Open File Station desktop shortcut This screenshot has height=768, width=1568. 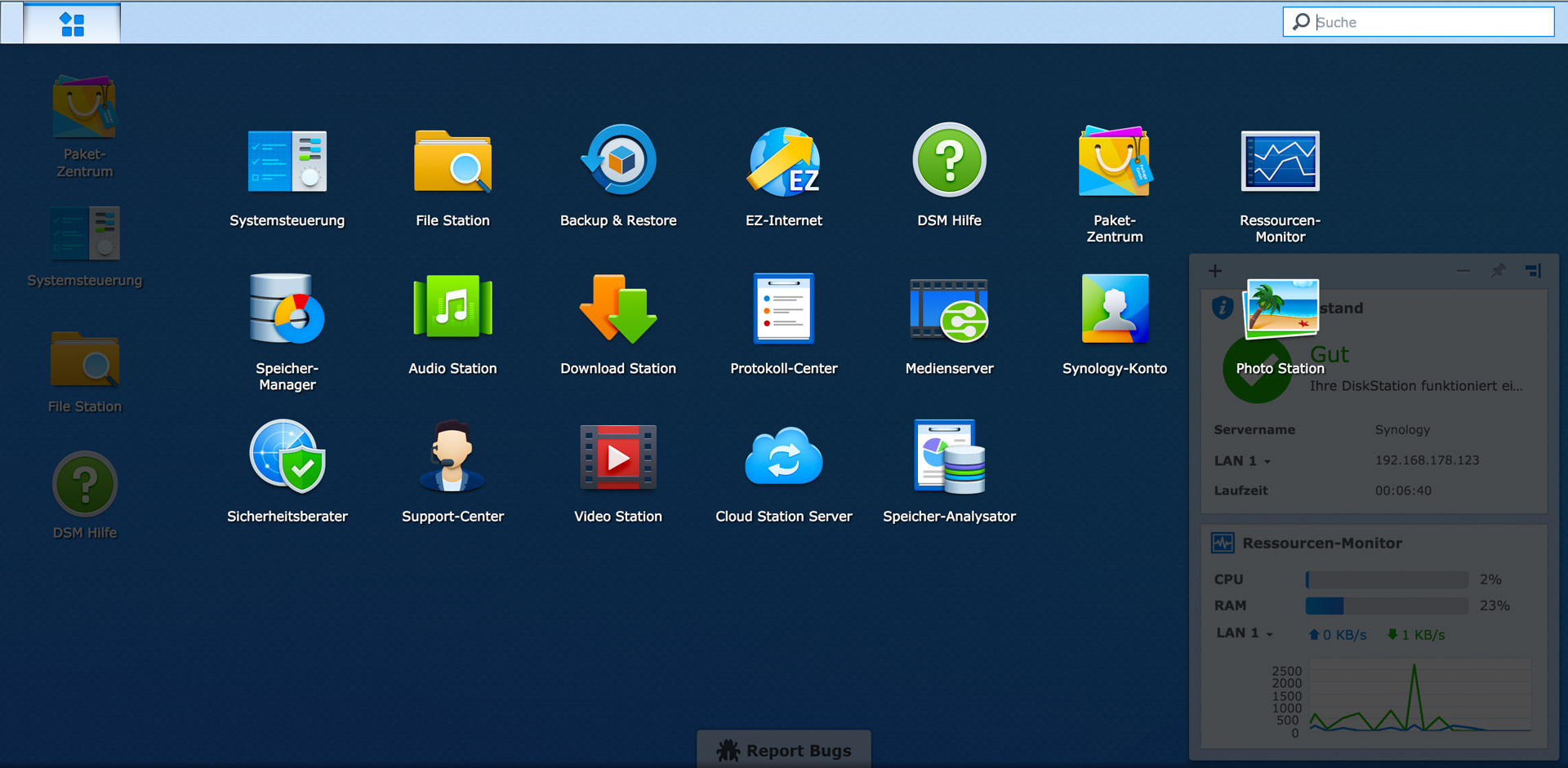click(84, 359)
